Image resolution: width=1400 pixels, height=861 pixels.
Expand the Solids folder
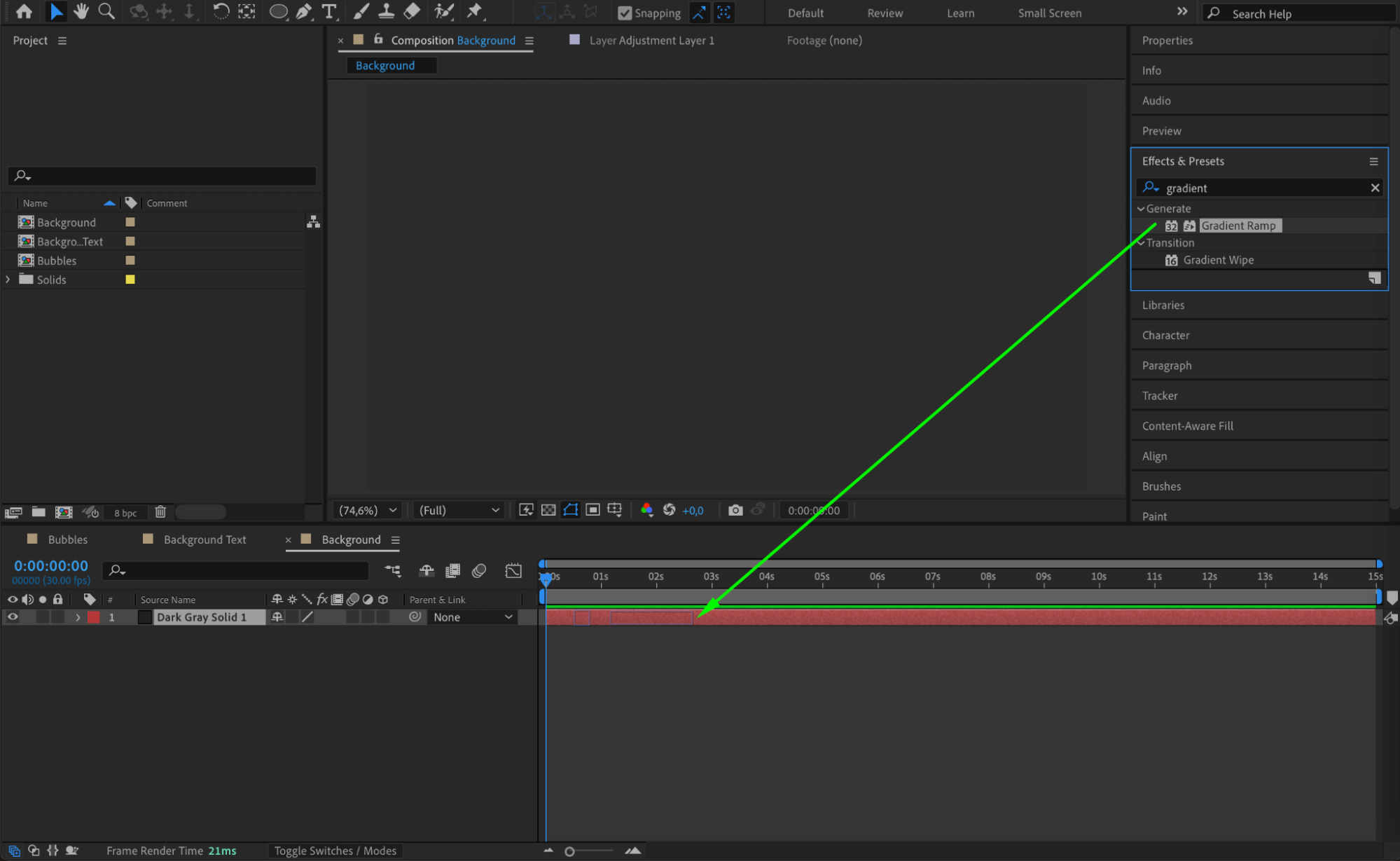(x=8, y=280)
